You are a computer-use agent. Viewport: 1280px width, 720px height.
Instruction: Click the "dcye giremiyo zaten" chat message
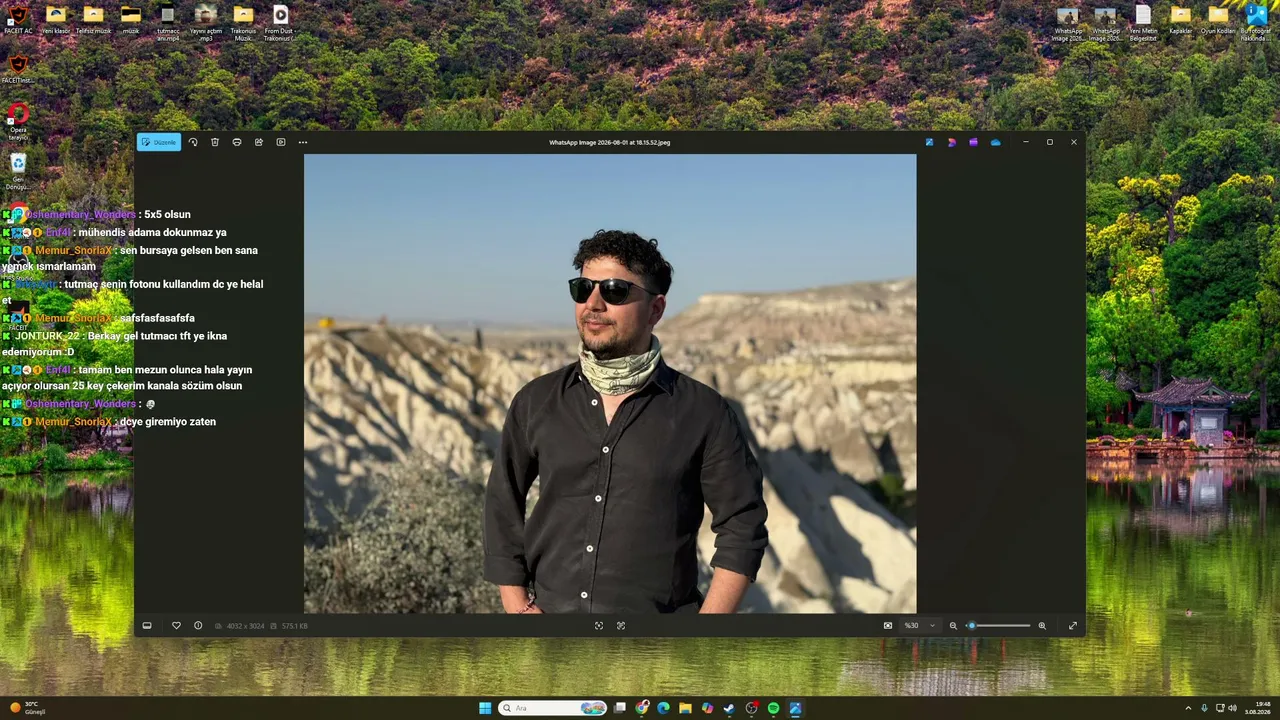click(168, 422)
